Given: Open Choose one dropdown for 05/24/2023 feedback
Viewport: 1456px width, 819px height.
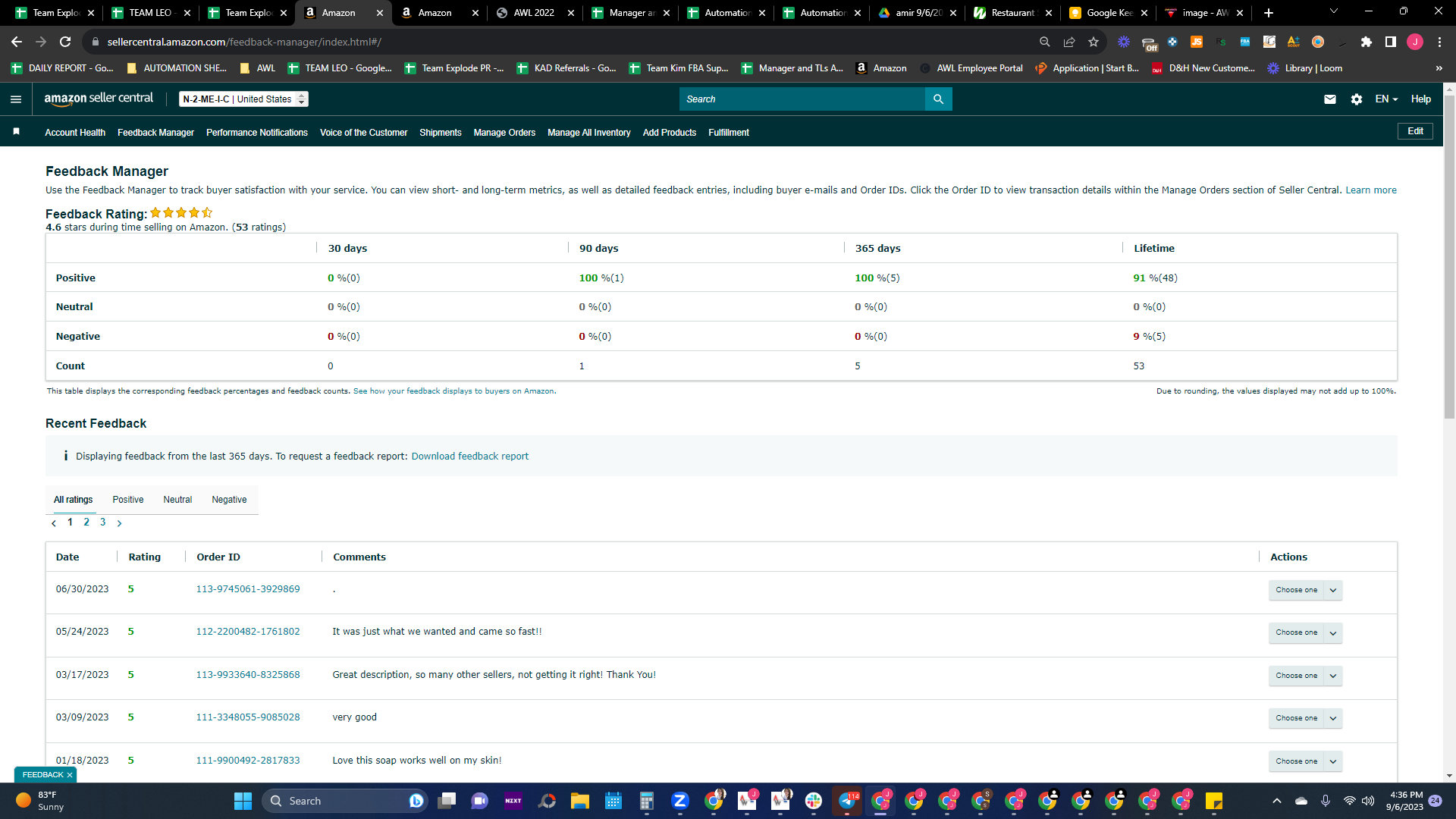Looking at the screenshot, I should (x=1305, y=632).
